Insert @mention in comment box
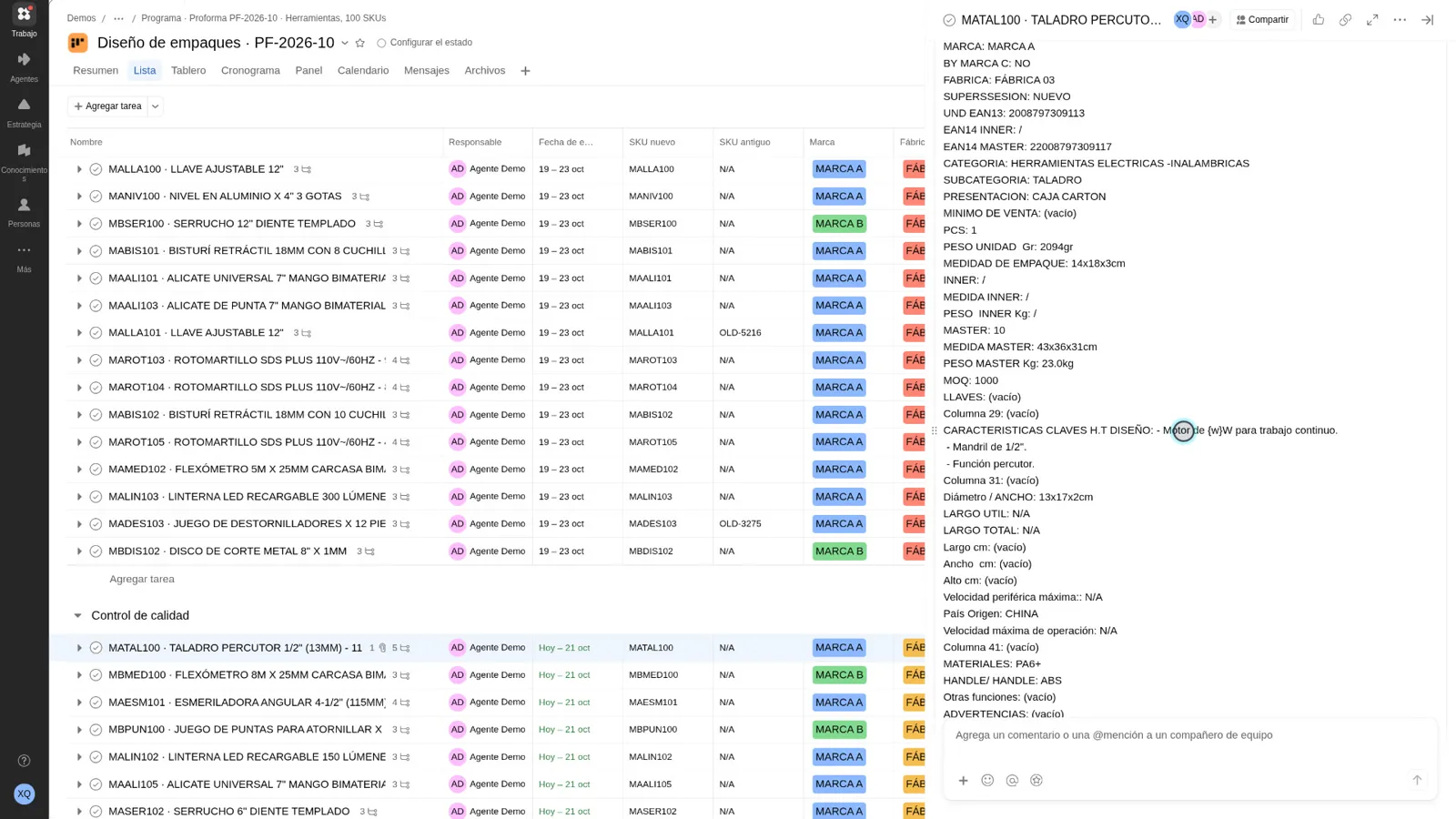The width and height of the screenshot is (1456, 819). pyautogui.click(x=1012, y=780)
